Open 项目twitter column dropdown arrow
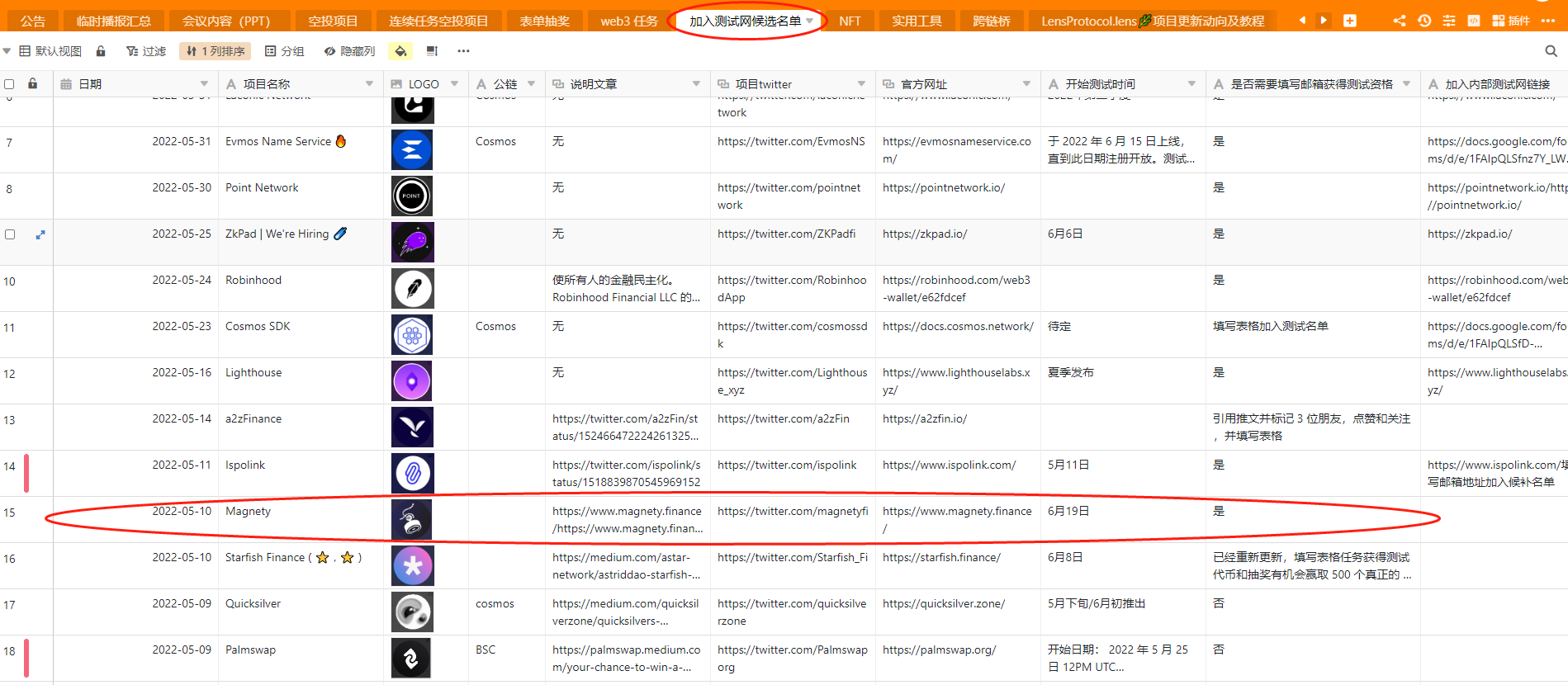 click(861, 84)
